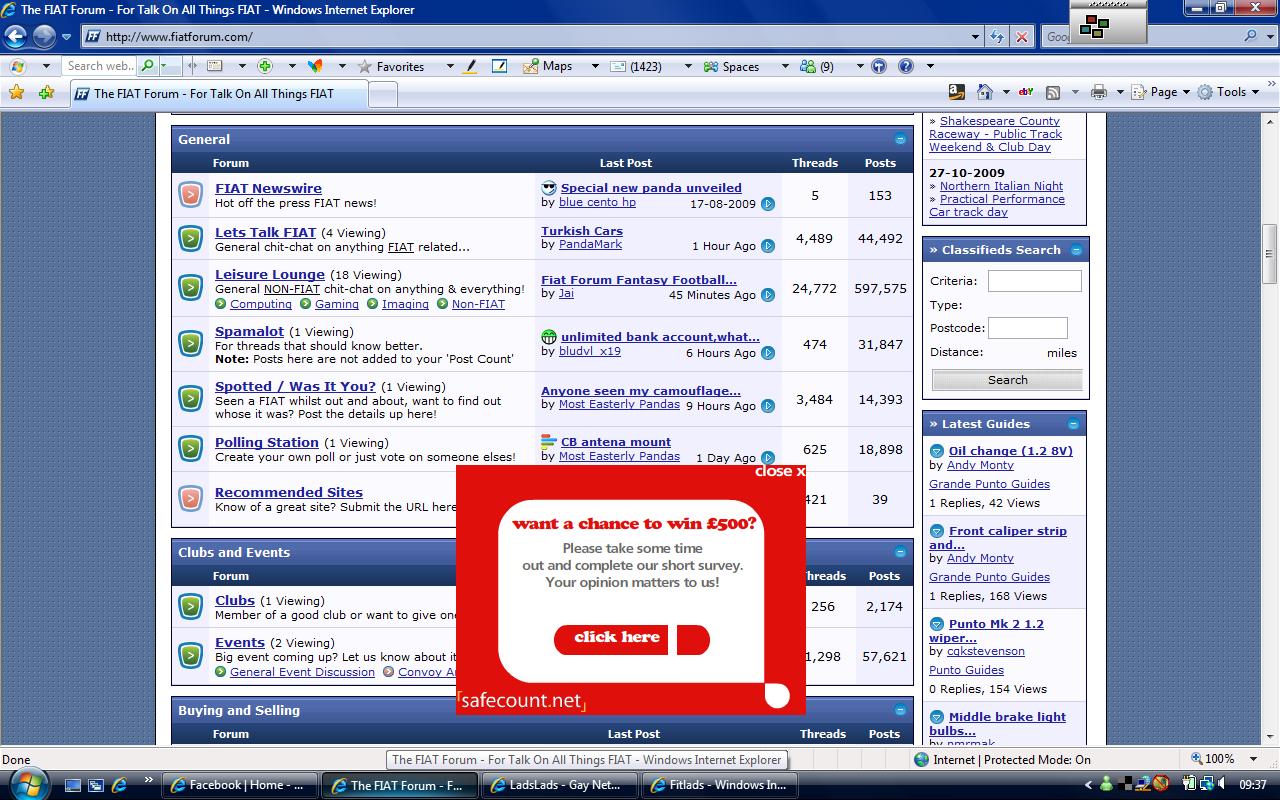Open the Print options dropdown arrow
Screen dimensions: 1280x800
pos(1118,92)
